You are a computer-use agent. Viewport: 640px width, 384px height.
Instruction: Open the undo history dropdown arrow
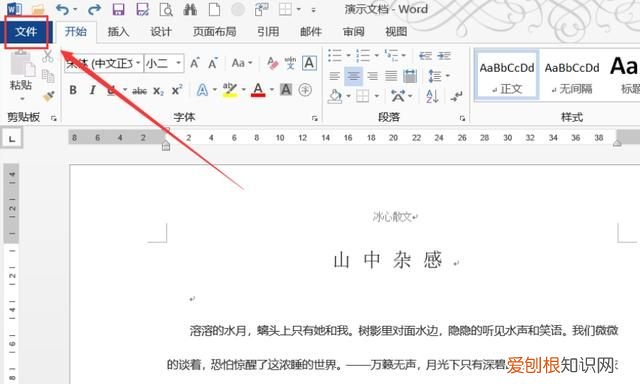coord(75,9)
